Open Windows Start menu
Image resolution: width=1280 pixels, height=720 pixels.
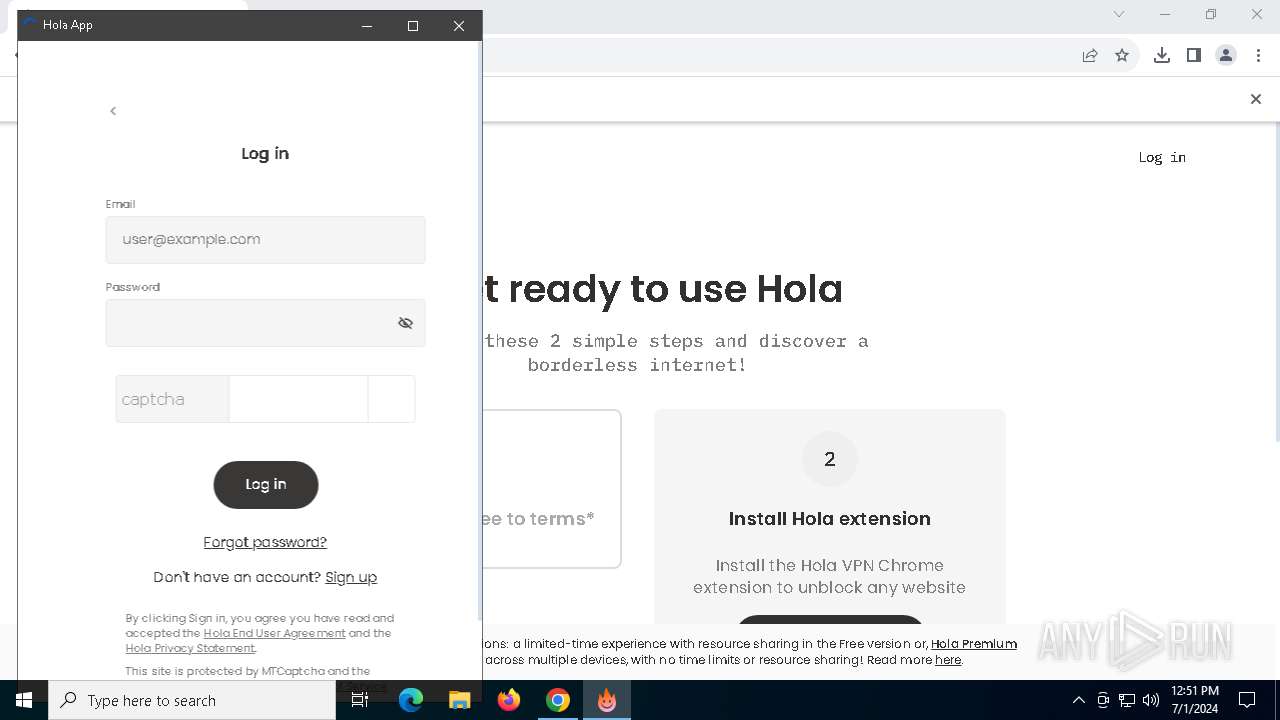(24, 700)
